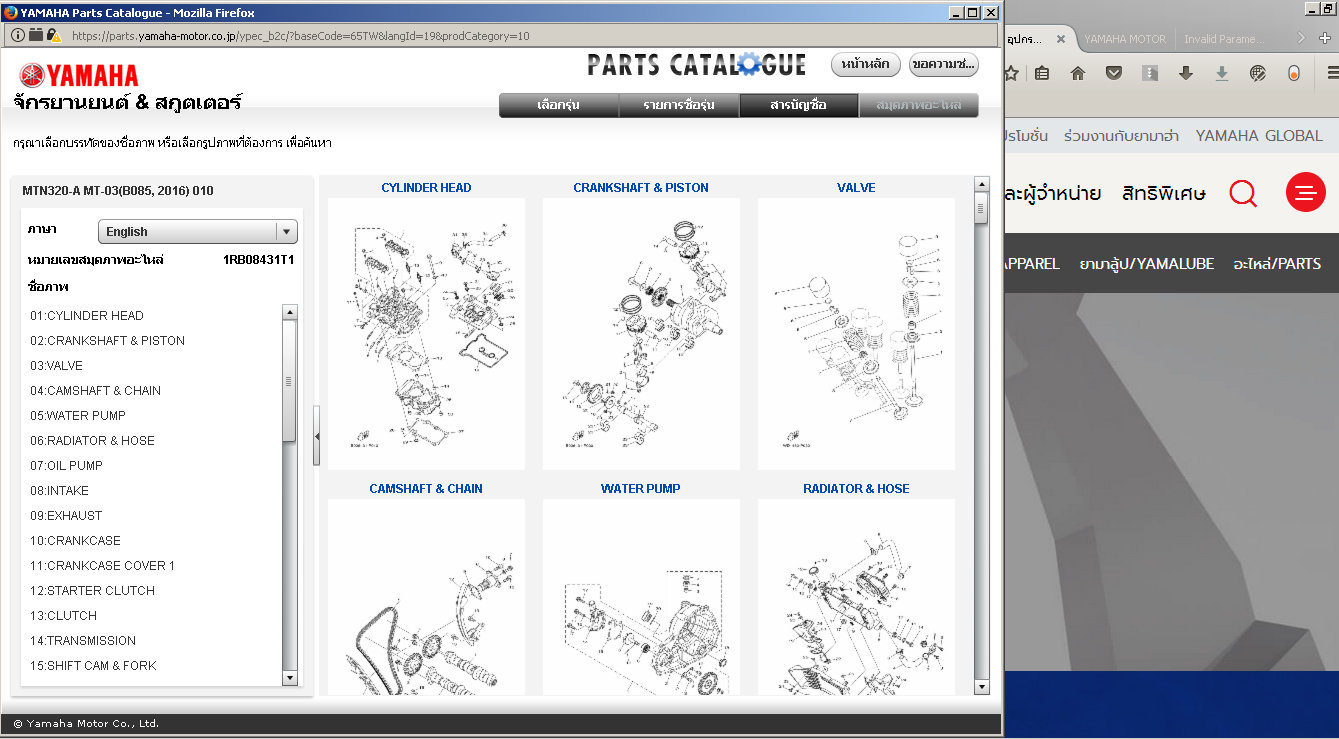Click figure list scroll-up arrow
Screen dimensions: 1339x739
[x=290, y=313]
